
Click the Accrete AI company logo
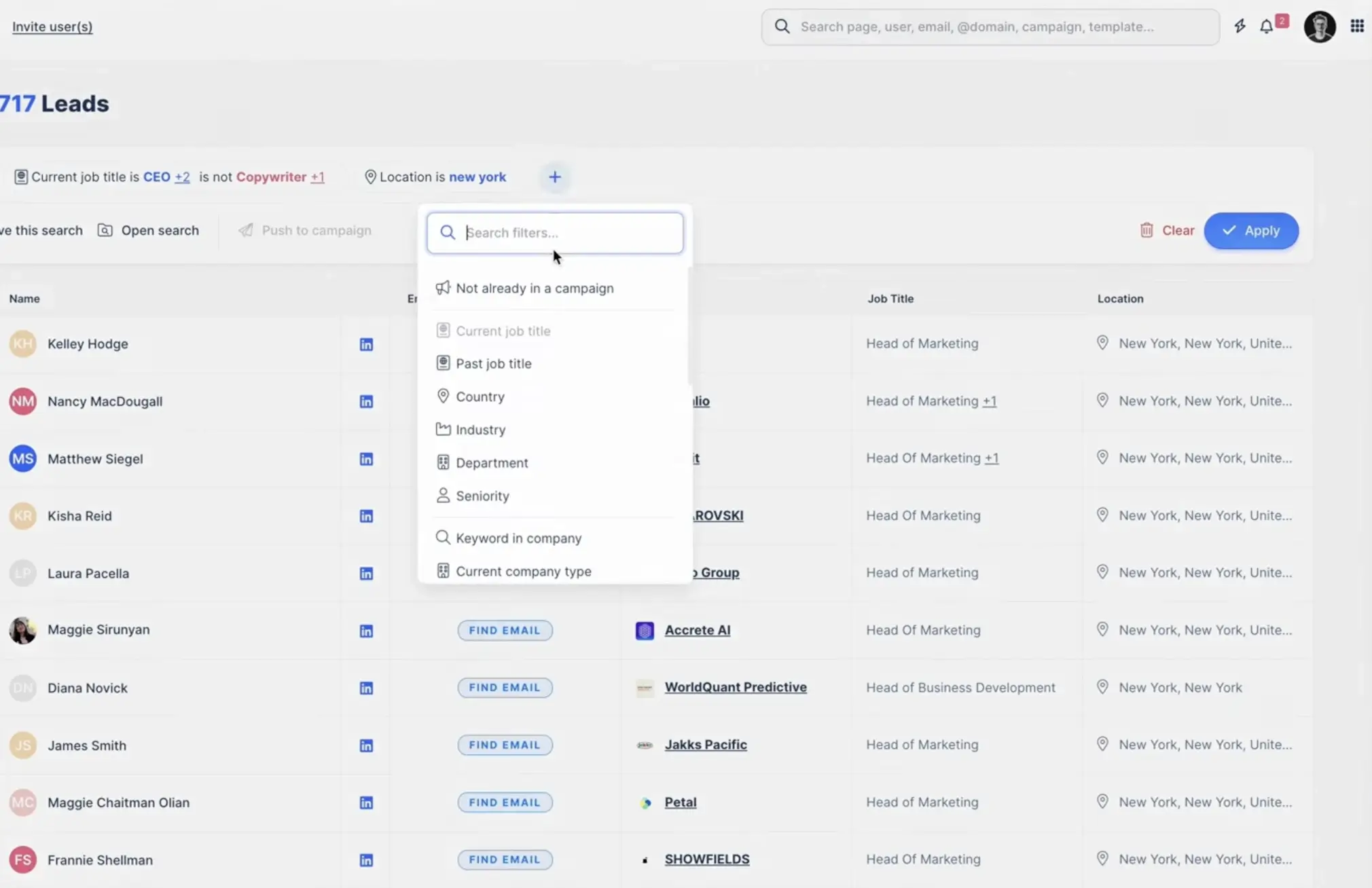(645, 631)
